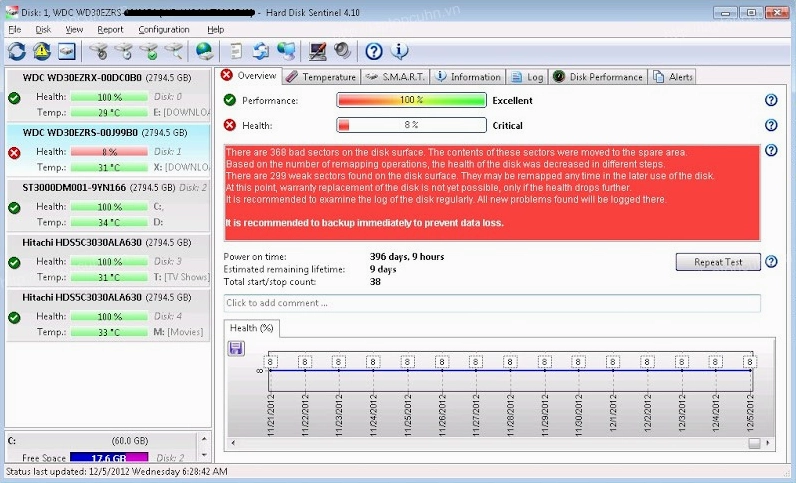Click the red X status icon for WD30EZRS
Screen dimensions: 796x483
click(x=14, y=153)
